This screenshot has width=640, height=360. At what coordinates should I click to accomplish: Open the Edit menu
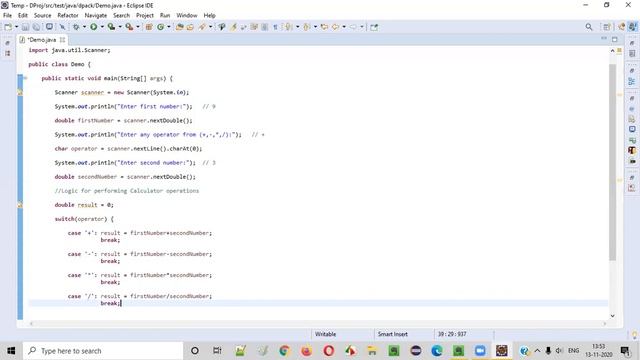pos(23,15)
